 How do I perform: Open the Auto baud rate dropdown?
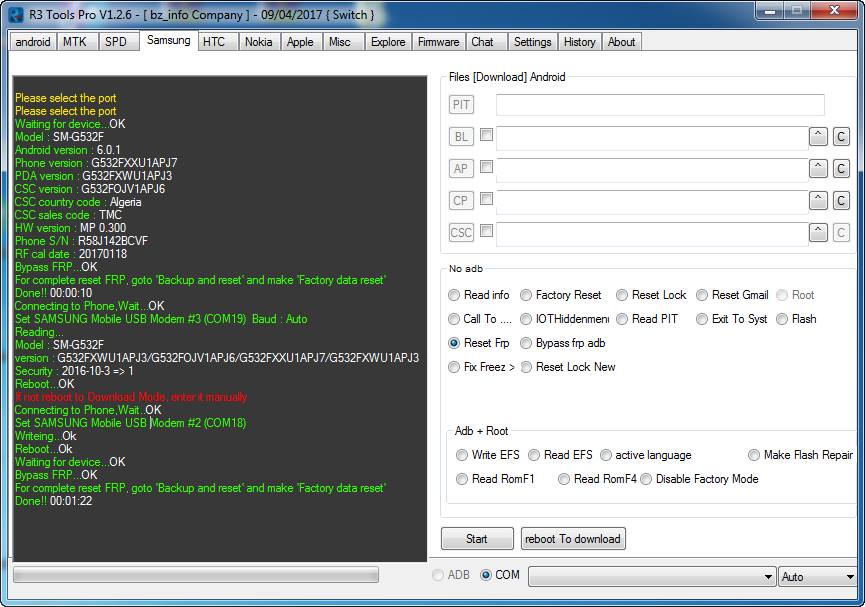point(817,577)
